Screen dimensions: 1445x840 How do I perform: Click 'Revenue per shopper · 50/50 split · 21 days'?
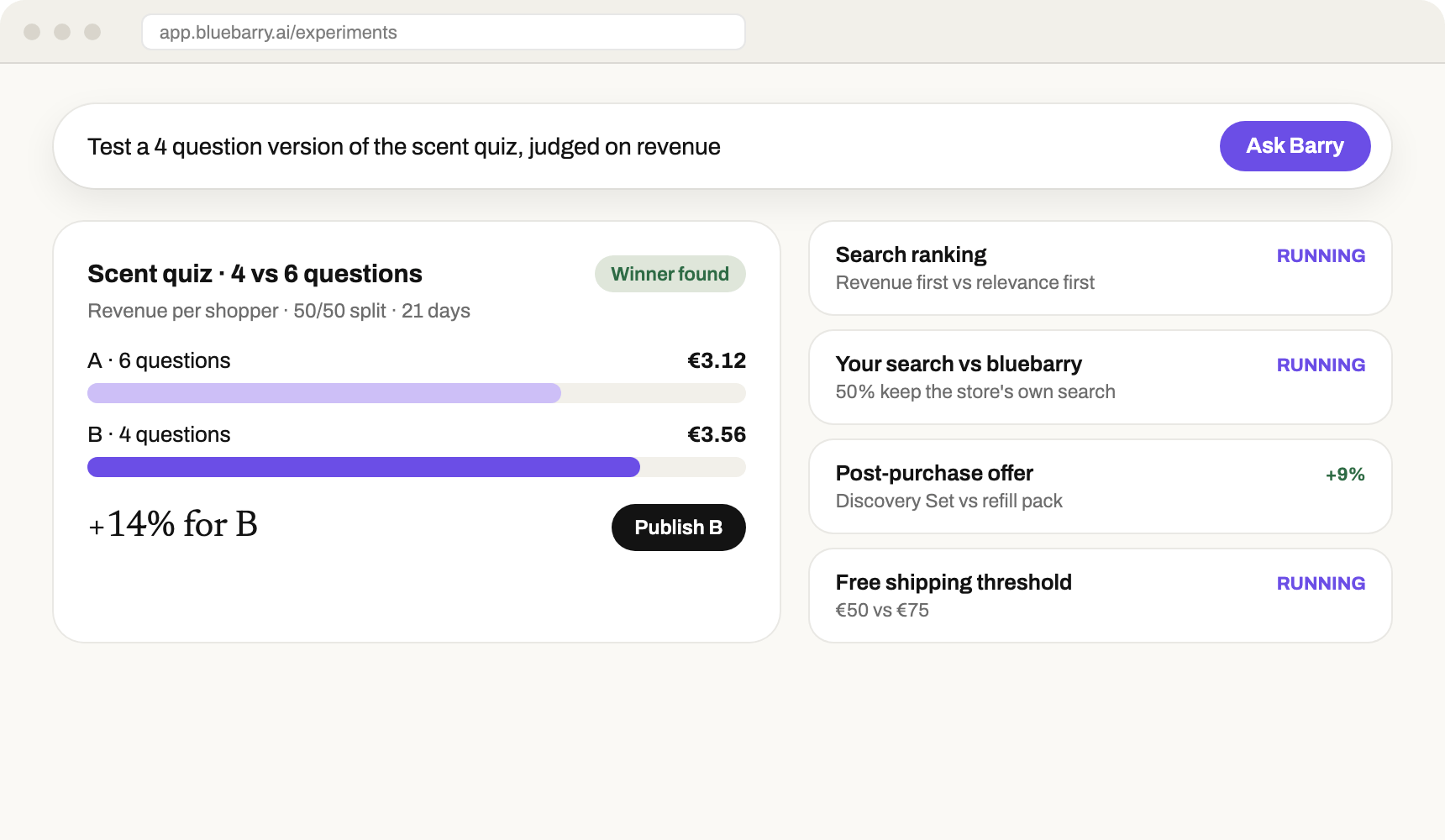(279, 311)
